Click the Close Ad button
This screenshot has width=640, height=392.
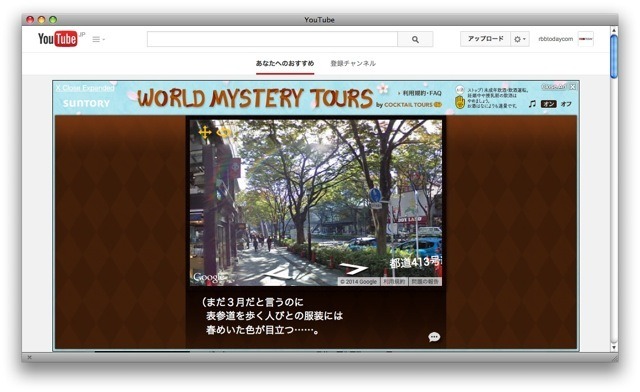[558, 87]
